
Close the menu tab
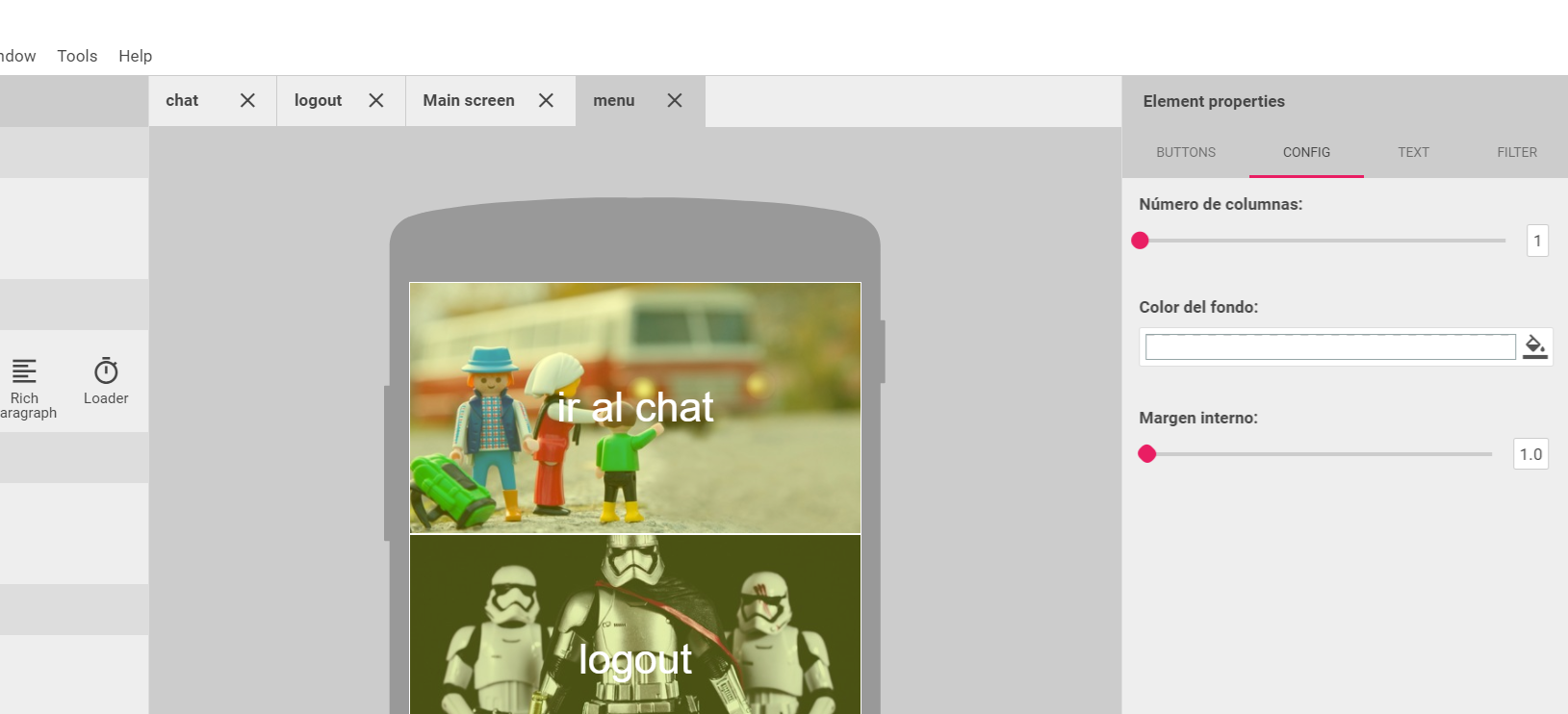click(675, 100)
